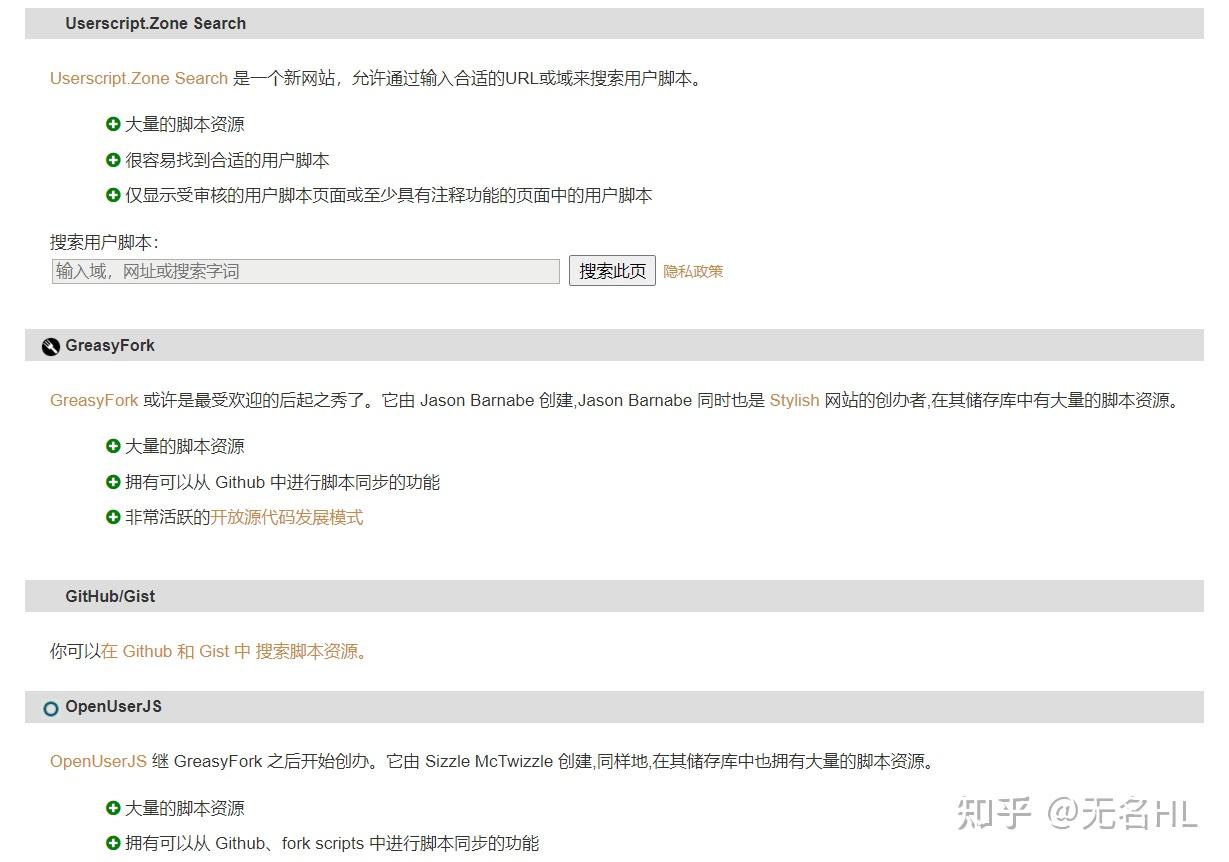This screenshot has width=1229, height=862.
Task: Open the 隐私政策 privacy policy link
Action: 693,271
